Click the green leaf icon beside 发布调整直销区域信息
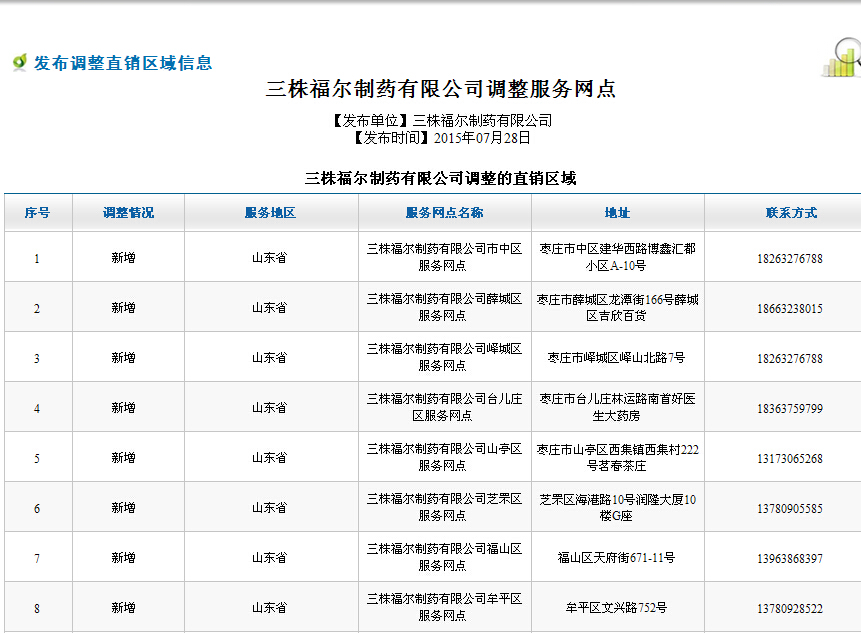 pos(20,62)
